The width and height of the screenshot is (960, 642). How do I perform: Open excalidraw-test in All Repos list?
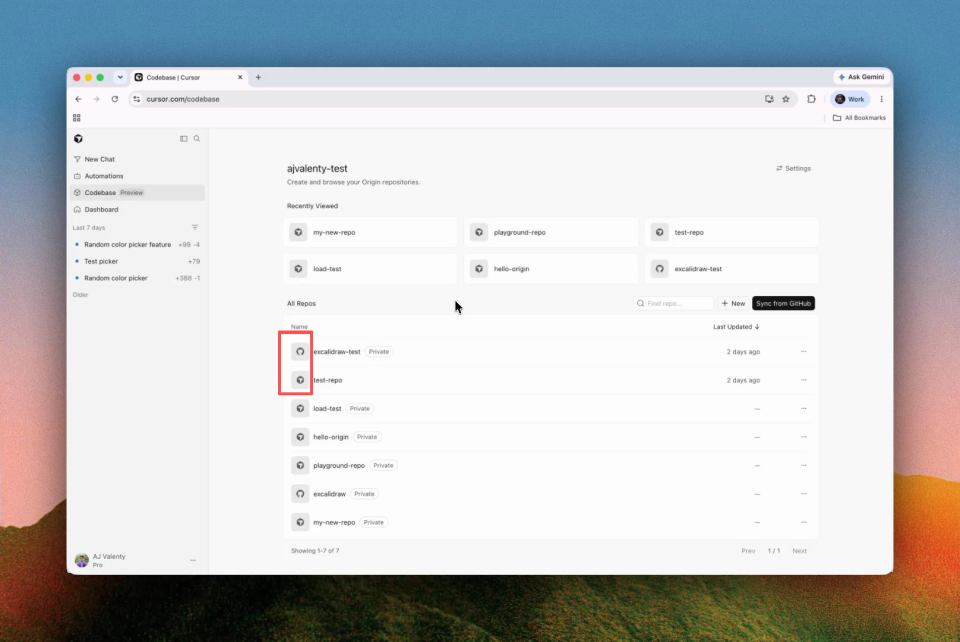(337, 352)
